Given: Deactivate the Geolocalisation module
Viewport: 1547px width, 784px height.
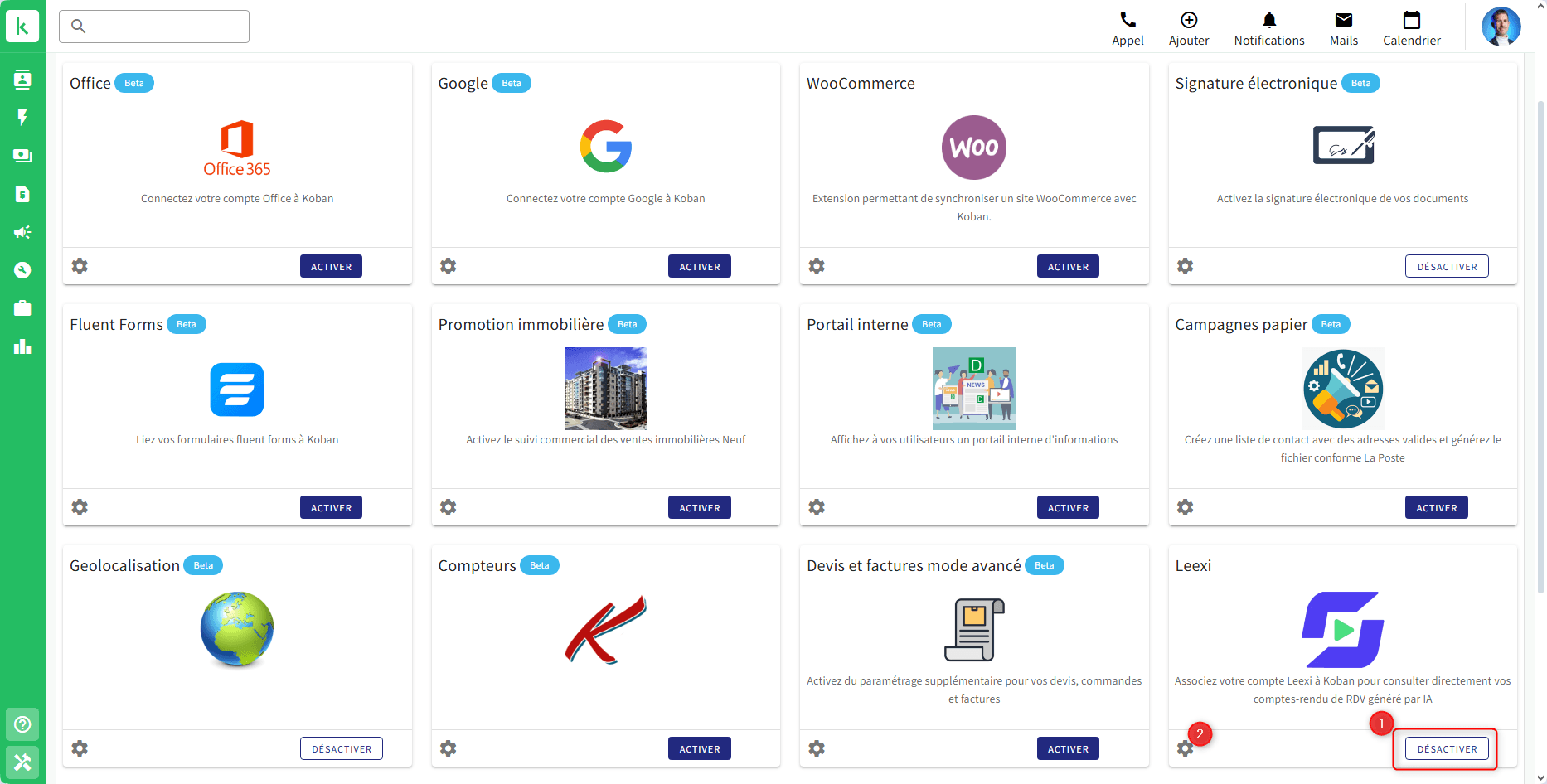Looking at the screenshot, I should click(341, 748).
